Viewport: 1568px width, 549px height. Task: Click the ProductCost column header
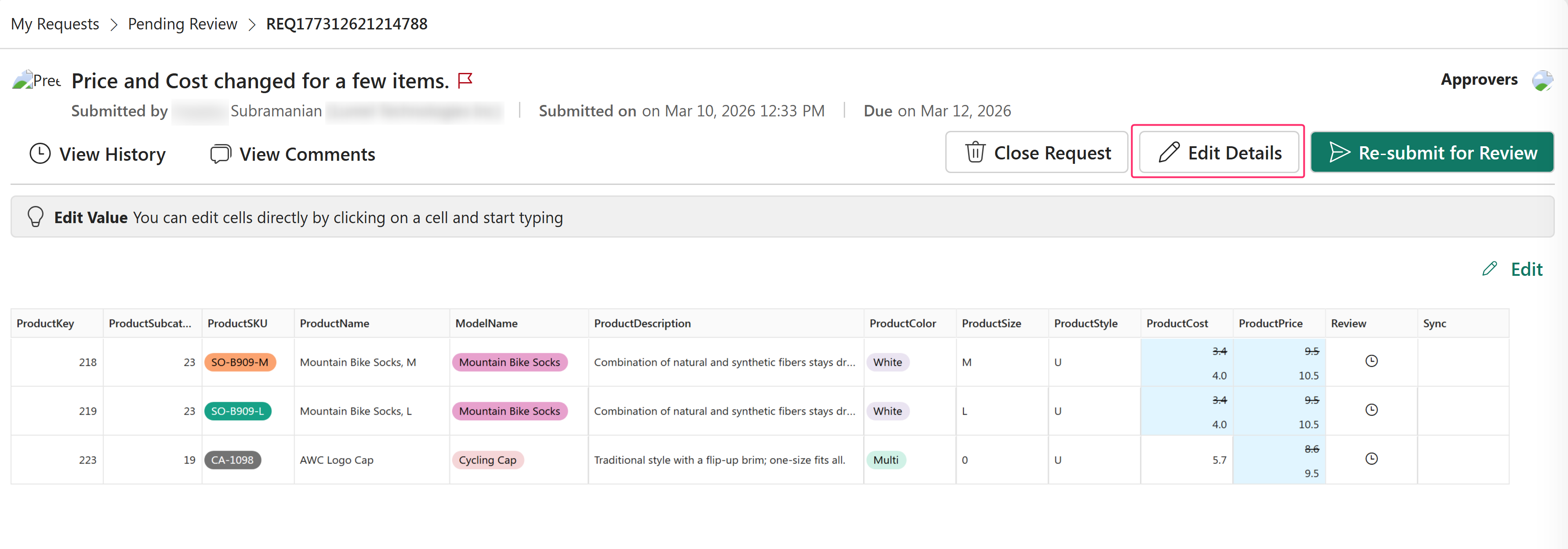coord(1176,323)
